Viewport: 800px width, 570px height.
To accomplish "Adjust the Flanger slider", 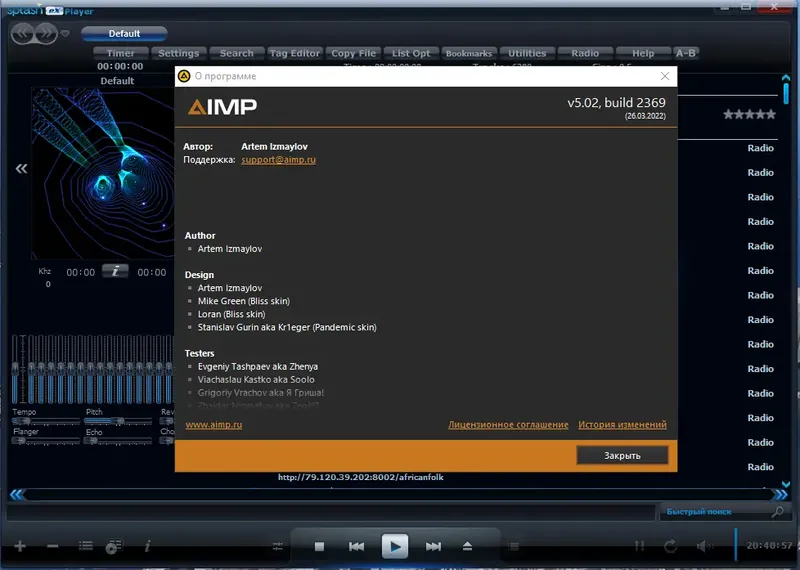I will (x=46, y=441).
